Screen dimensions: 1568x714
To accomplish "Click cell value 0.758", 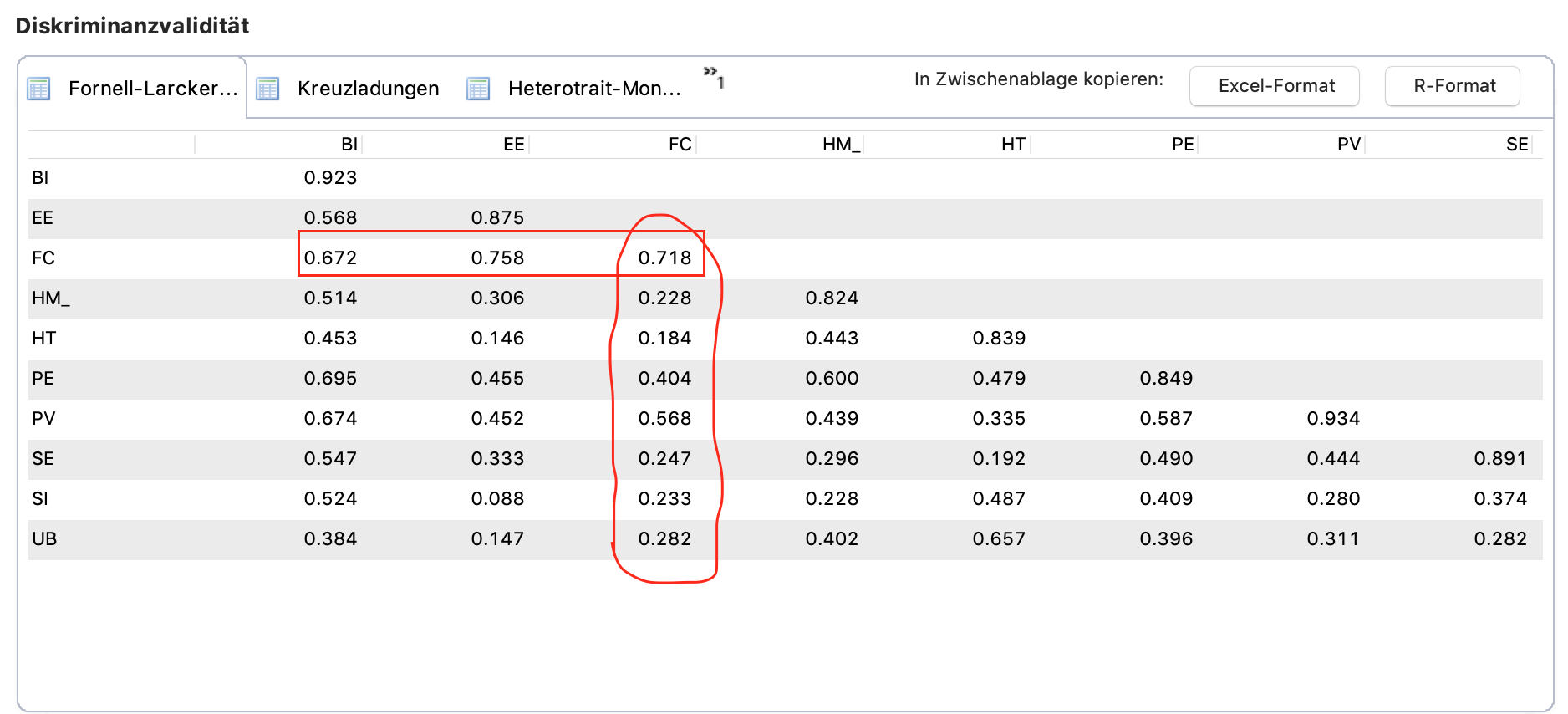I will 497,258.
